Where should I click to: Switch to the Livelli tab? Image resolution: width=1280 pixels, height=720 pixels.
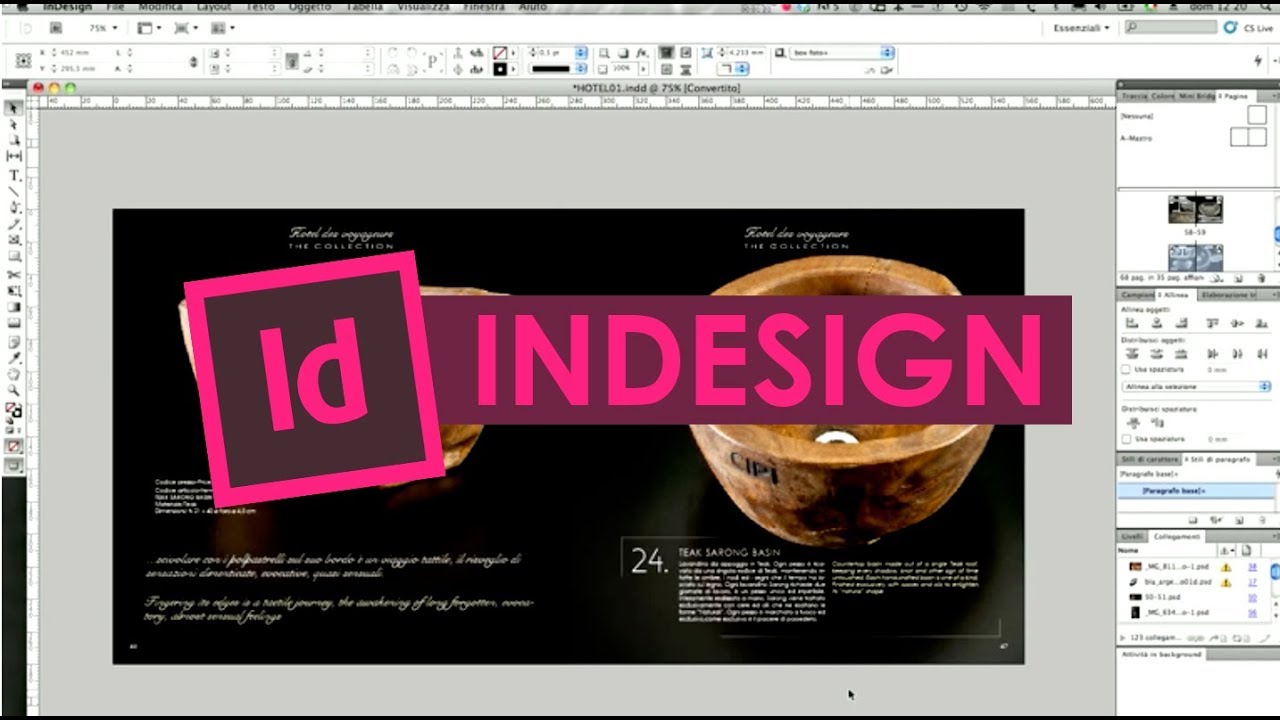[1132, 536]
